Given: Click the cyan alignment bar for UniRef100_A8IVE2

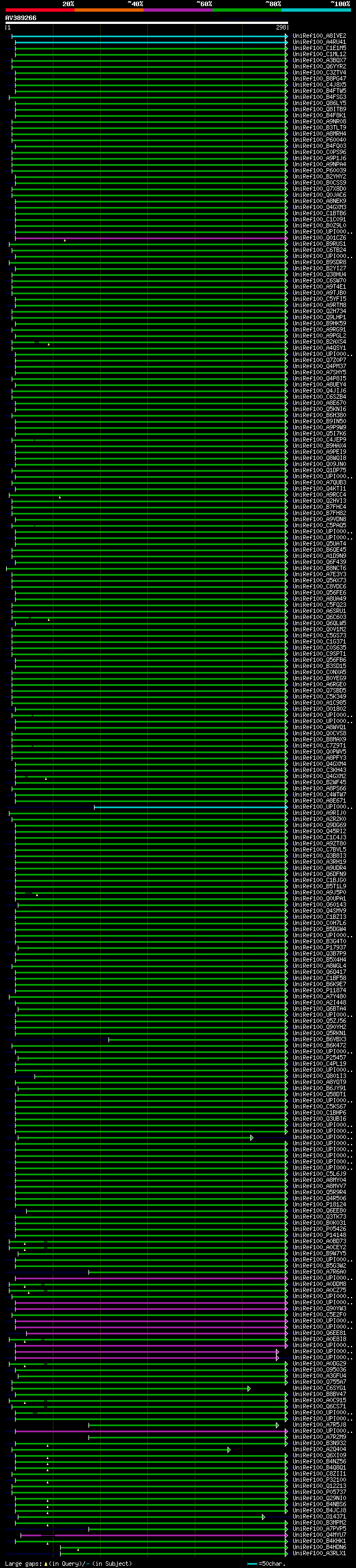Looking at the screenshot, I should 150,37.
